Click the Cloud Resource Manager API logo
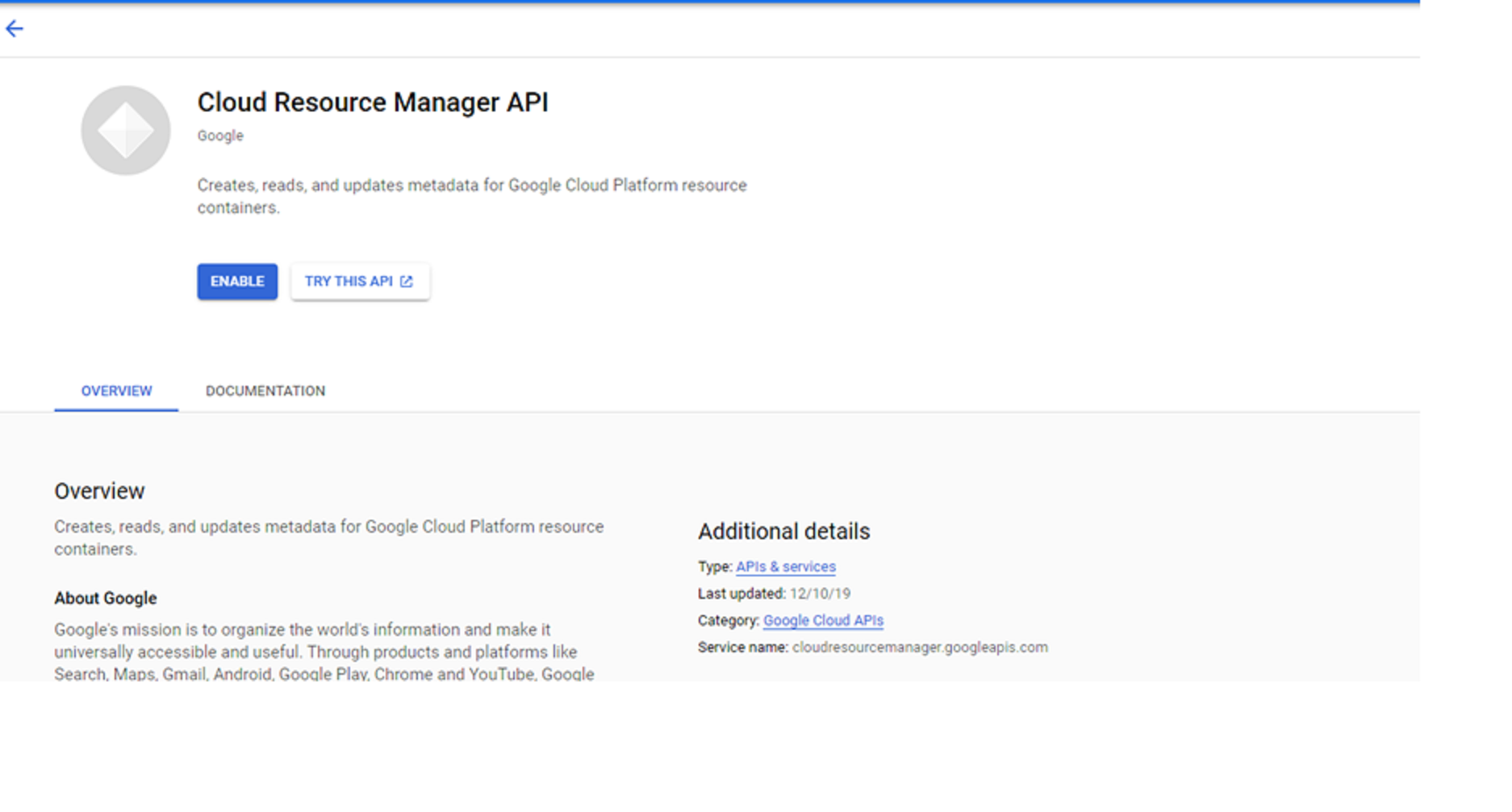Screen dimensions: 1512x812 click(126, 131)
